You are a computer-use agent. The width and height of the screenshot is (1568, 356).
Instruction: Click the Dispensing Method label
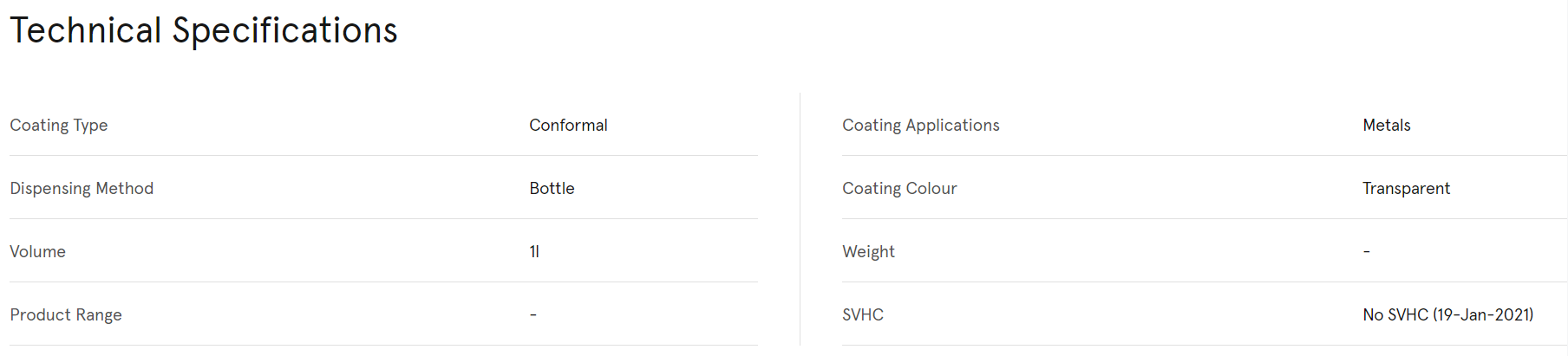82,189
